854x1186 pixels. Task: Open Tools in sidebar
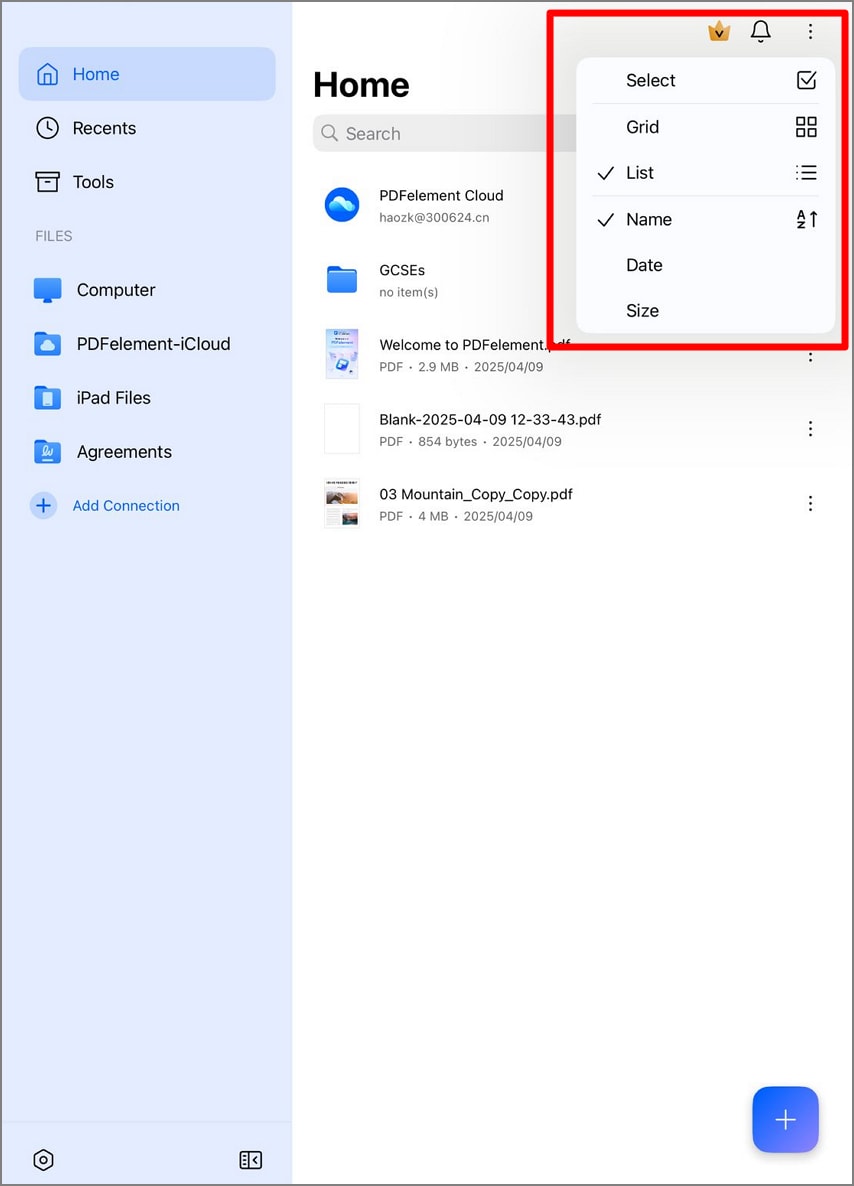click(147, 182)
